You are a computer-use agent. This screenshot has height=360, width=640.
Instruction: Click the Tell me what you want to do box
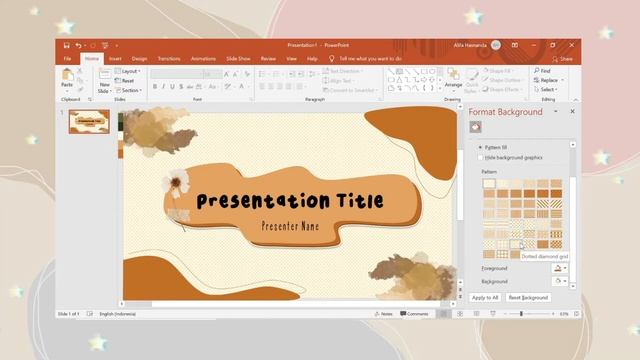(370, 59)
